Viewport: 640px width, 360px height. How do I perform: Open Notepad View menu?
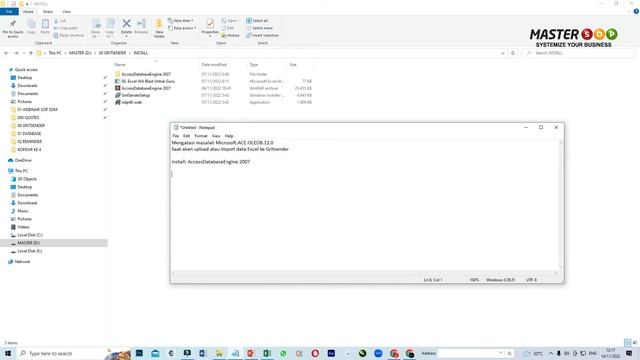click(216, 136)
